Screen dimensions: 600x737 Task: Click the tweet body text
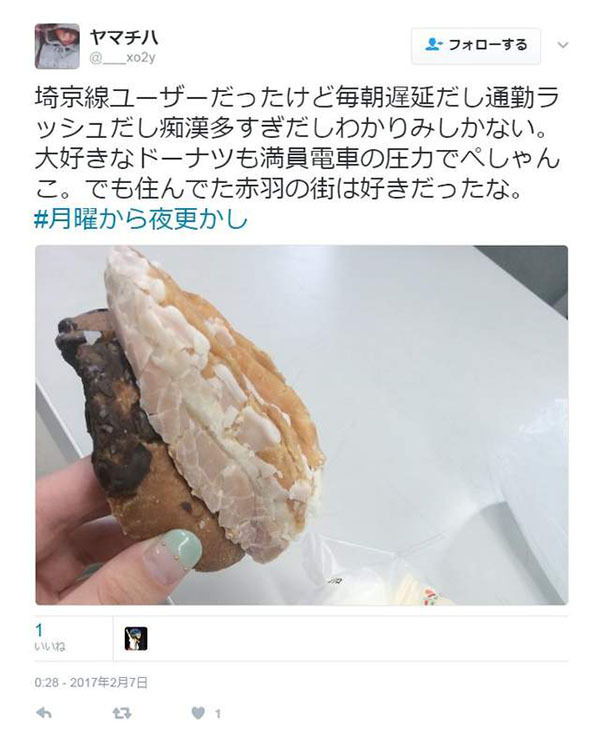tap(299, 144)
